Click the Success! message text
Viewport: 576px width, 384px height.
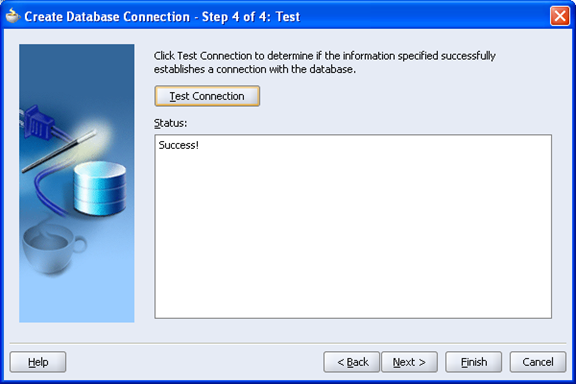click(179, 145)
